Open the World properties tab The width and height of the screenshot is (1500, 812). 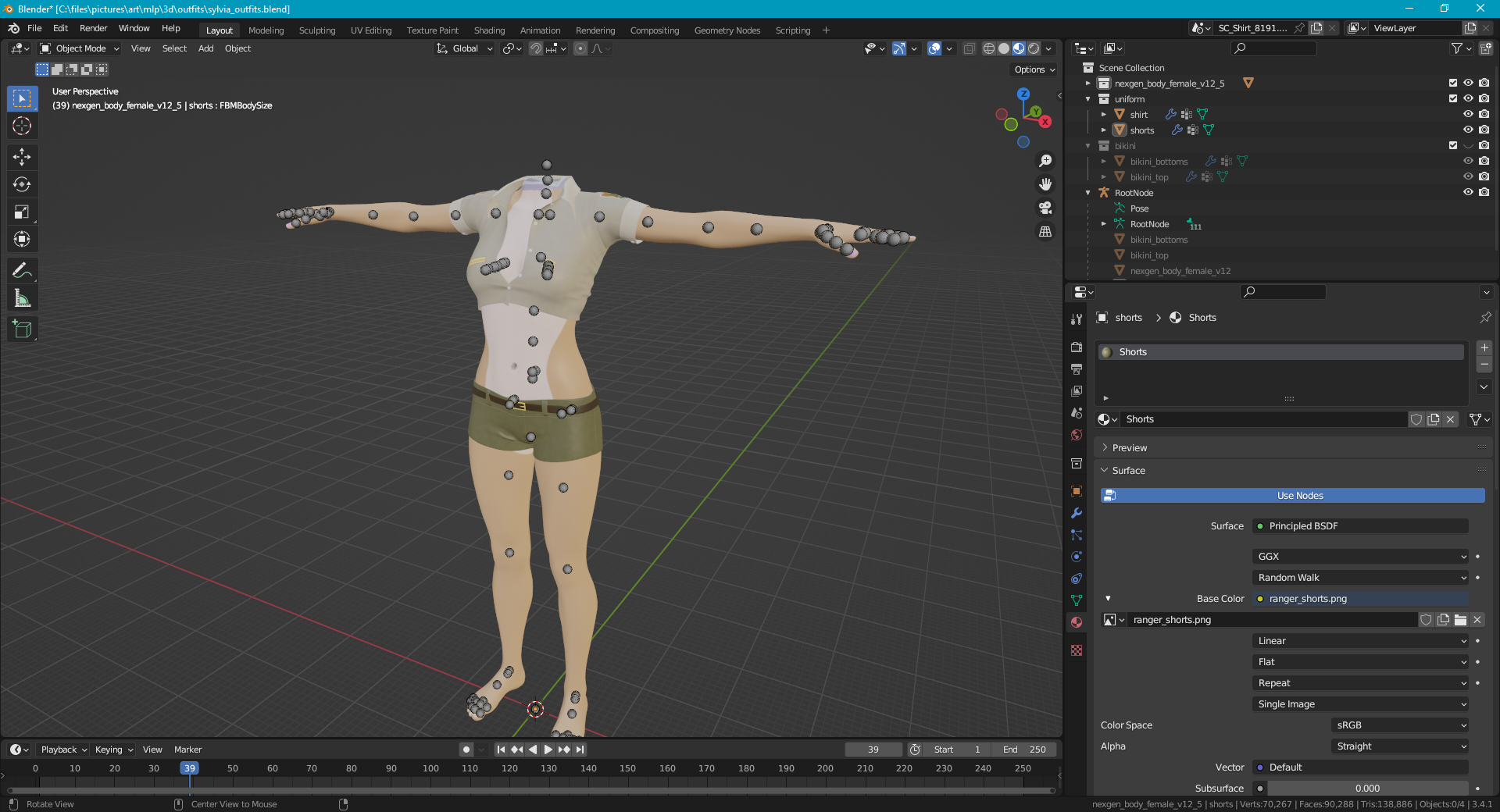tap(1077, 435)
